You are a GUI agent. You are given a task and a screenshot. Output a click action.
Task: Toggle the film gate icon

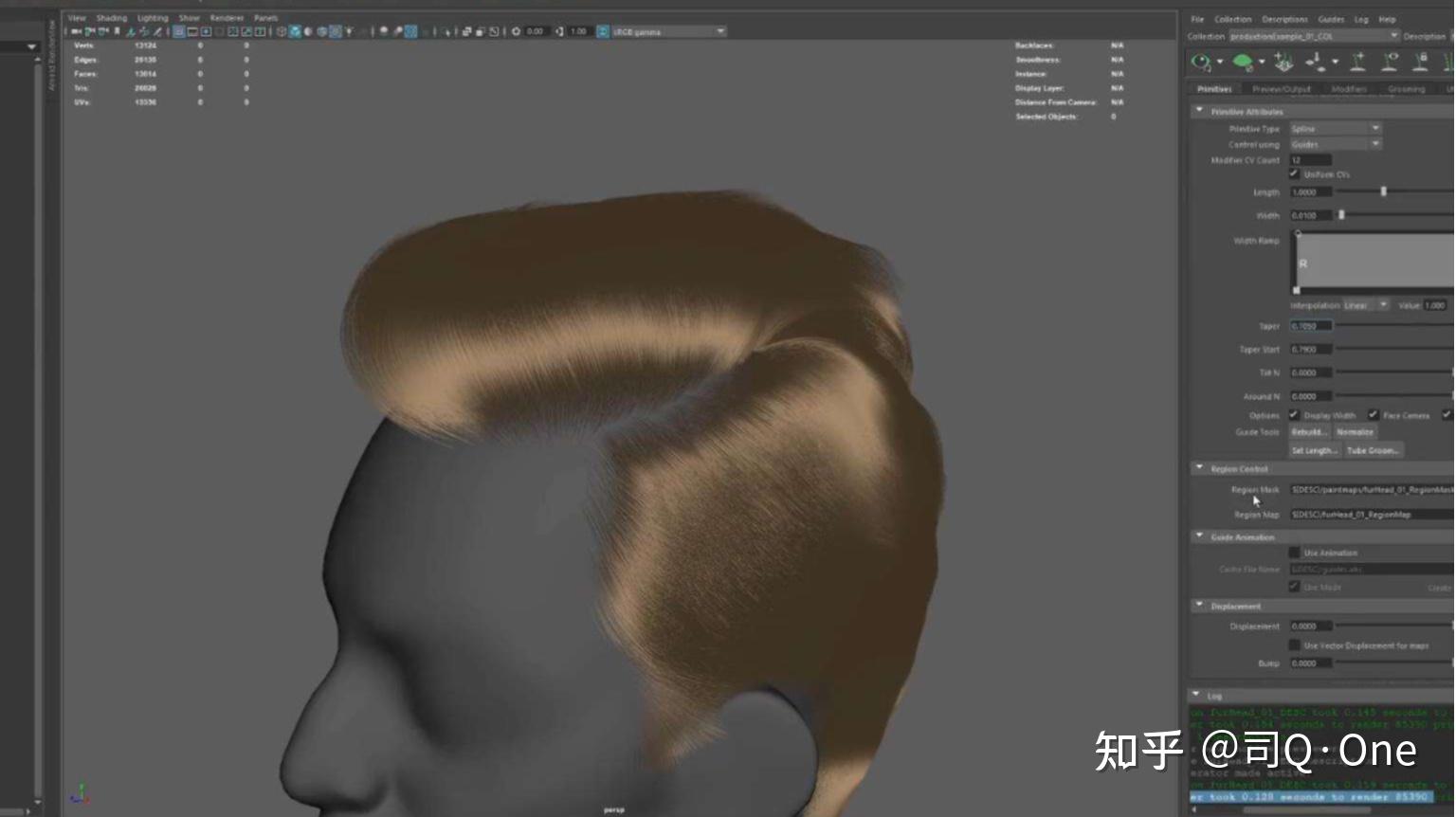coord(192,31)
